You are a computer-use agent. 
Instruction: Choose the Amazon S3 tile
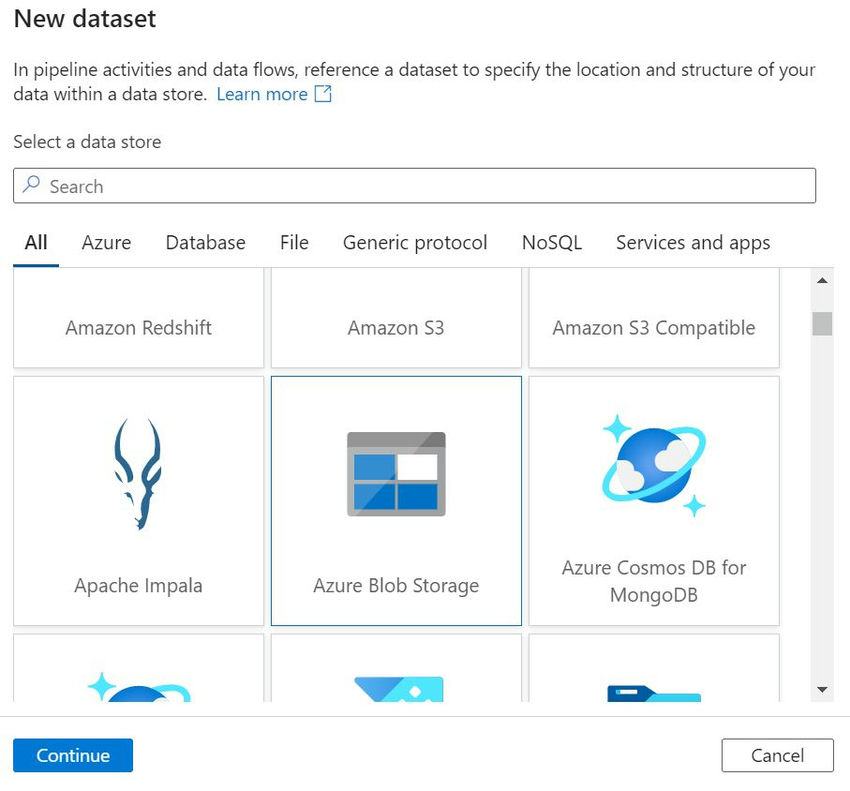tap(396, 327)
